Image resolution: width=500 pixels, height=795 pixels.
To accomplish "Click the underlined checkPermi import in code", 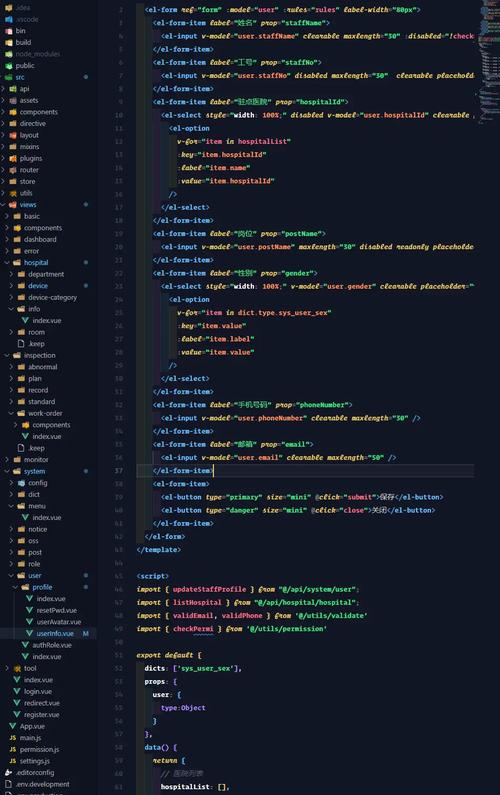I will tap(193, 629).
